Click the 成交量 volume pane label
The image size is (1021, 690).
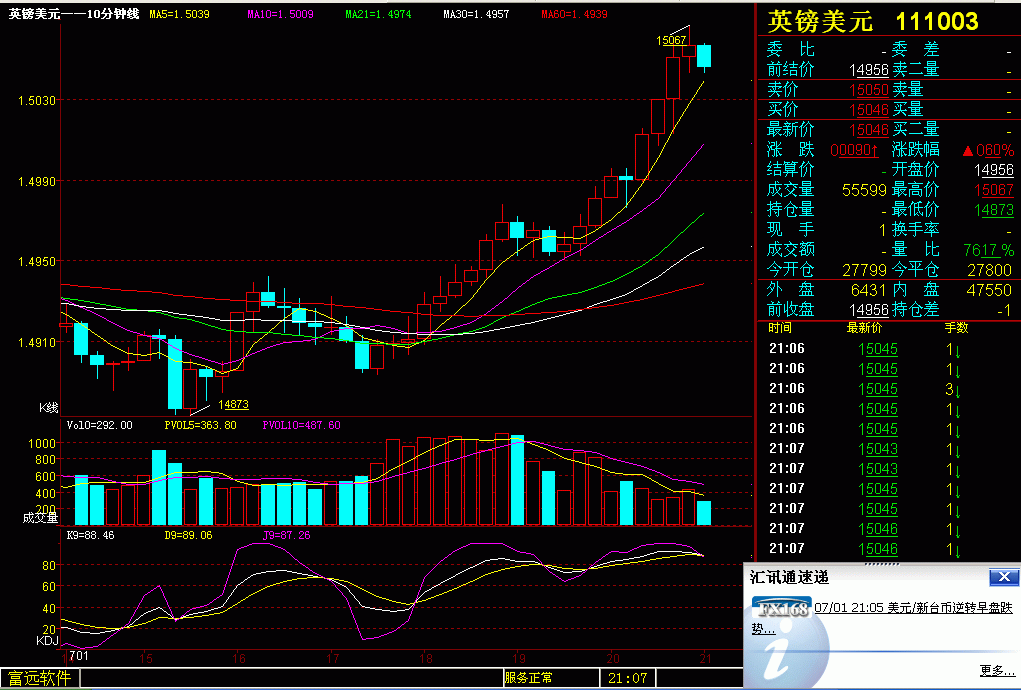coord(40,518)
